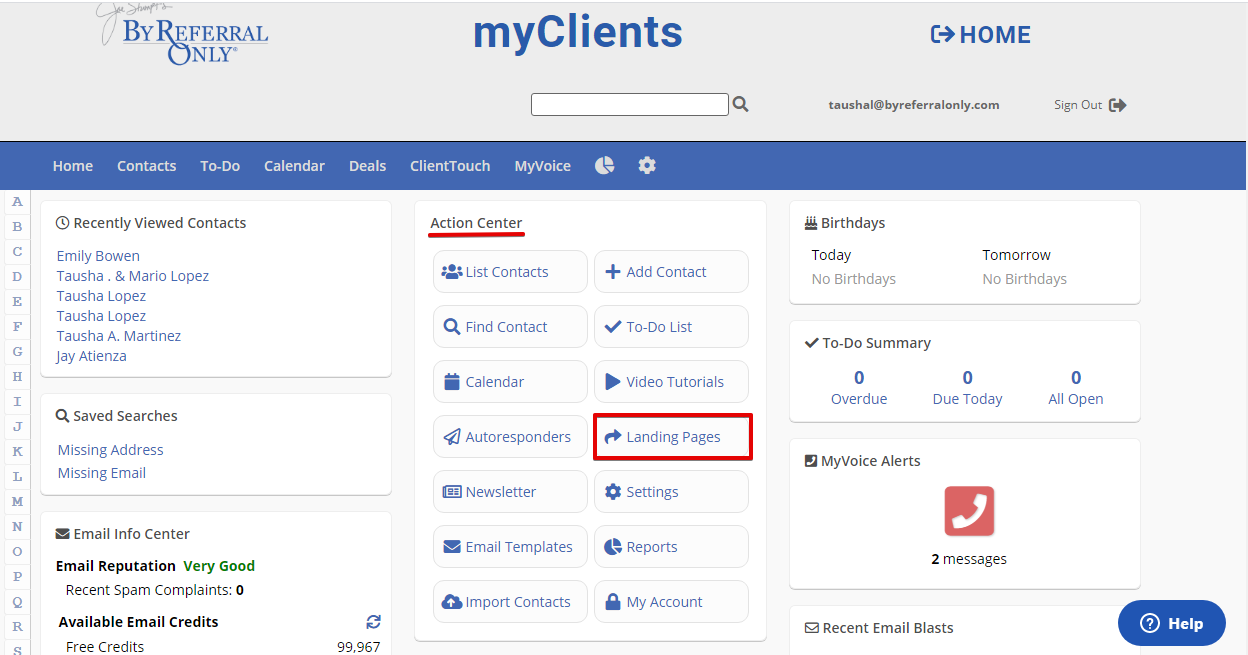Screen dimensions: 1248x655
Task: Click the Very Good email reputation text
Action: coord(219,566)
